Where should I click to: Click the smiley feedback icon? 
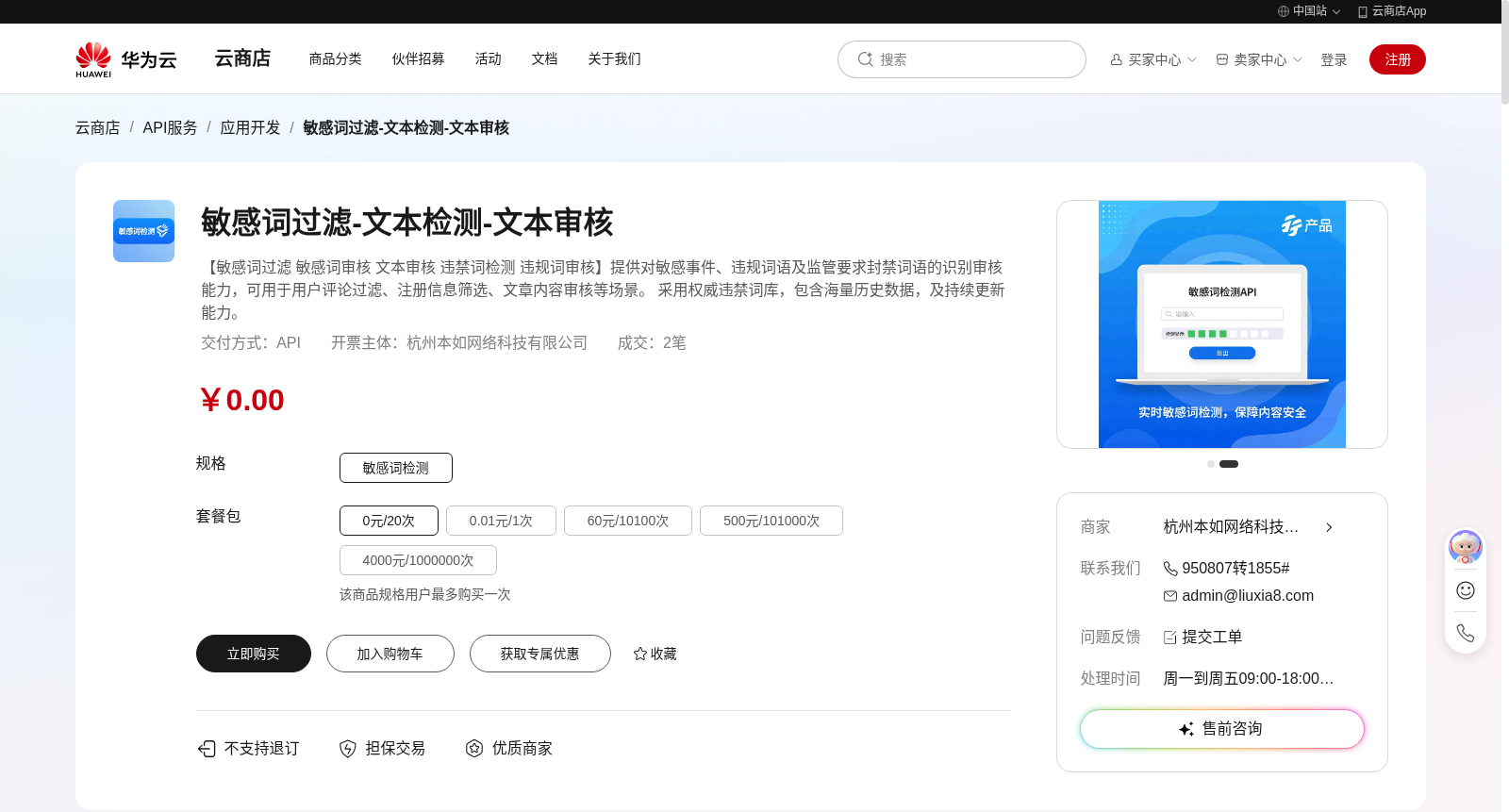[x=1466, y=590]
